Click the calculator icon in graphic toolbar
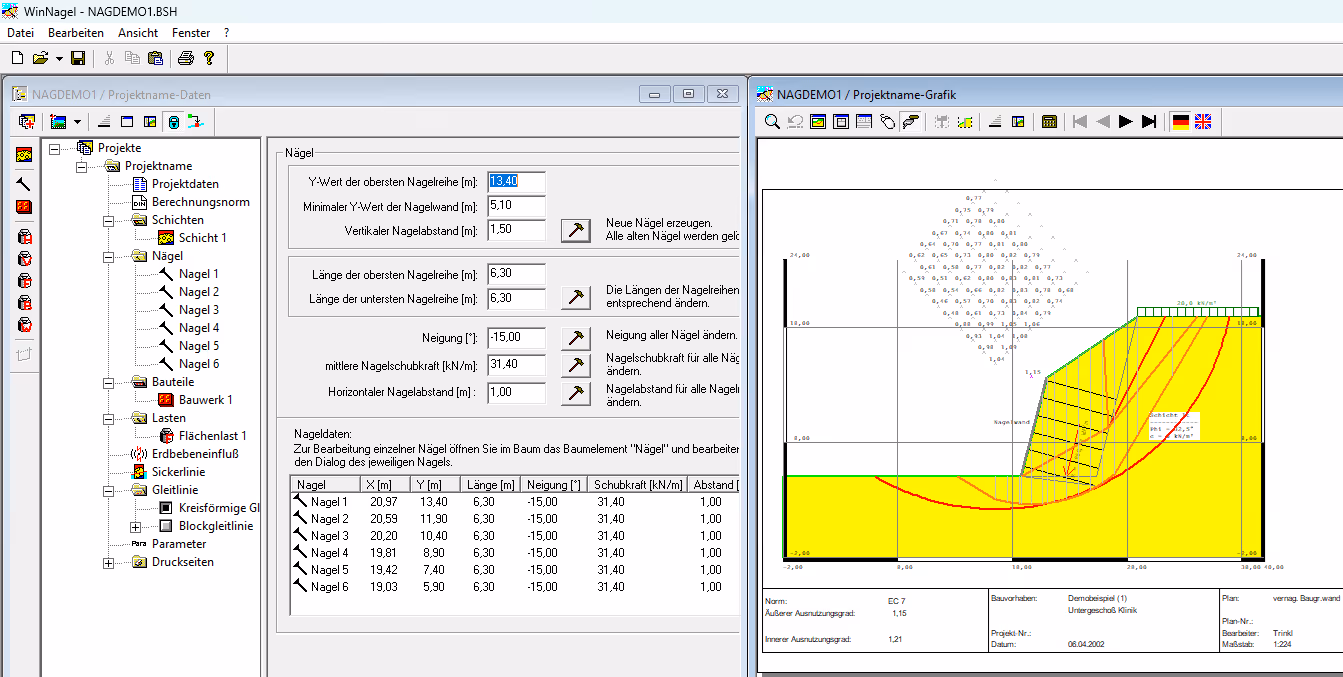 click(1049, 121)
